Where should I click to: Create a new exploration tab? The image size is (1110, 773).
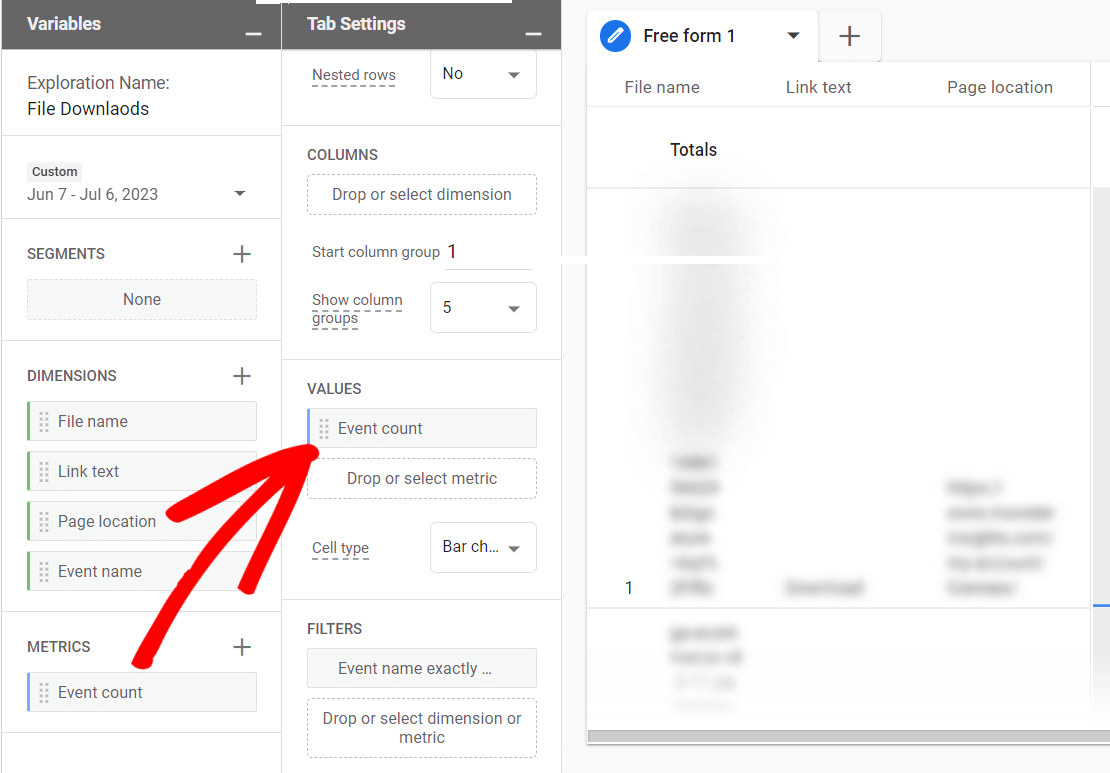[x=849, y=35]
